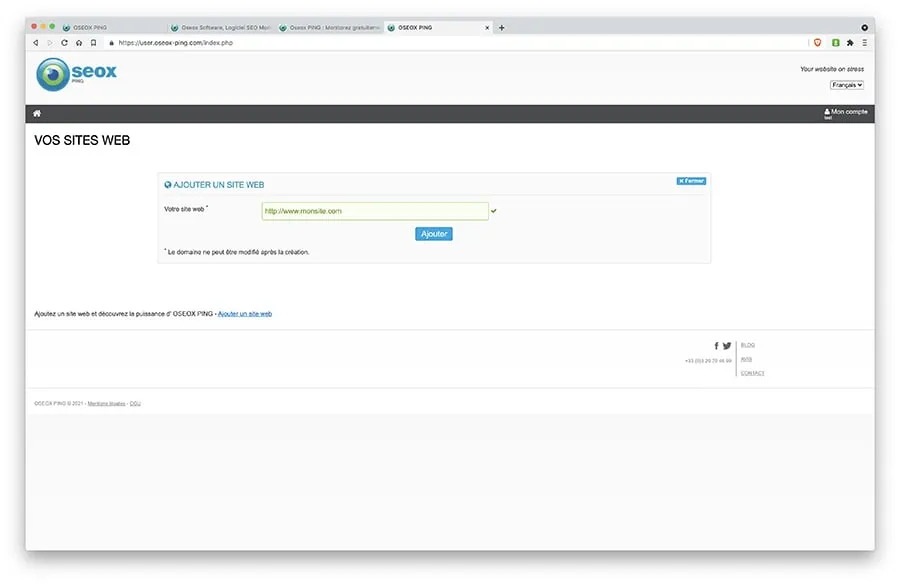The image size is (900, 584).
Task: Click the address bar URL
Action: click(x=175, y=42)
